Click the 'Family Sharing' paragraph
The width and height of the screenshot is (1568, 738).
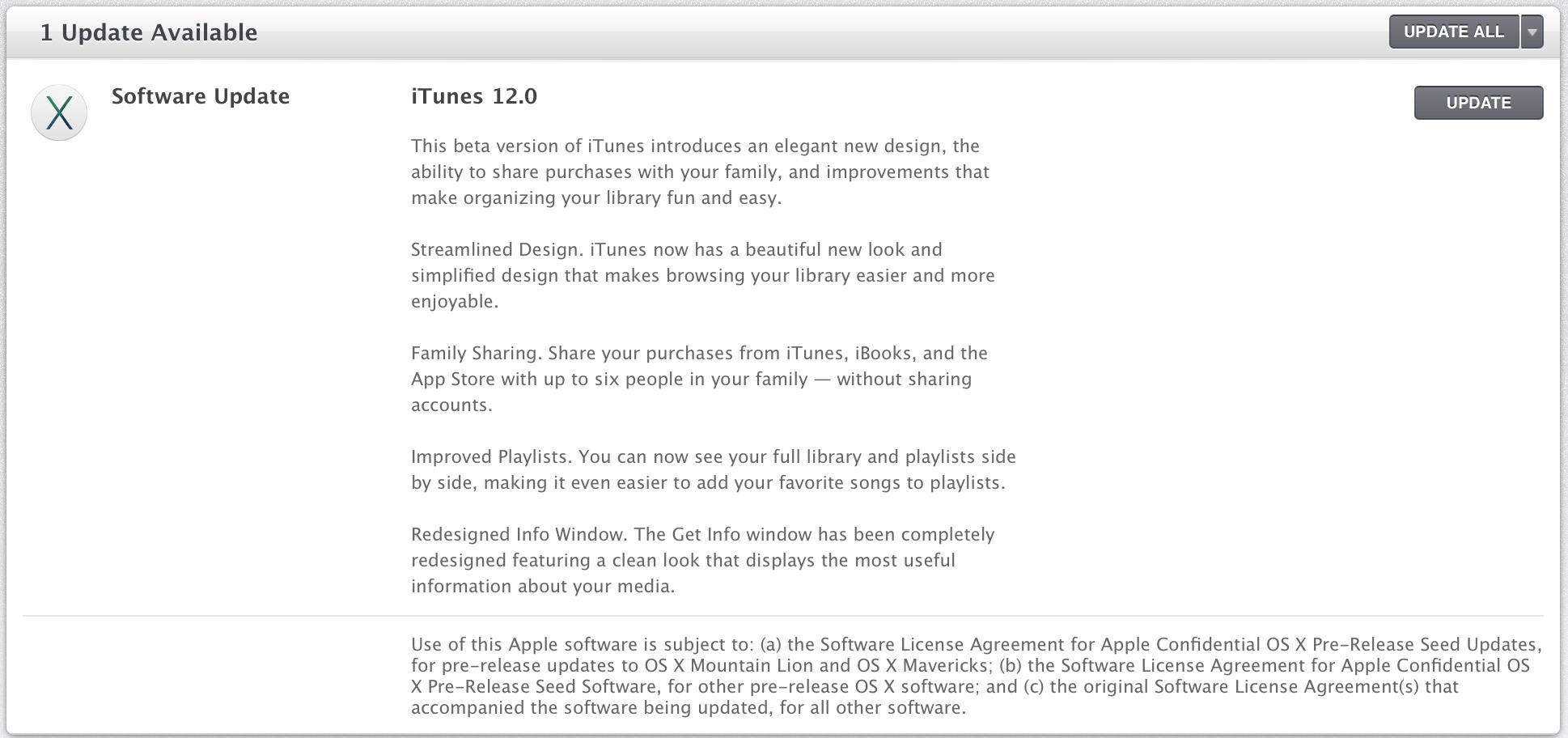tap(699, 379)
